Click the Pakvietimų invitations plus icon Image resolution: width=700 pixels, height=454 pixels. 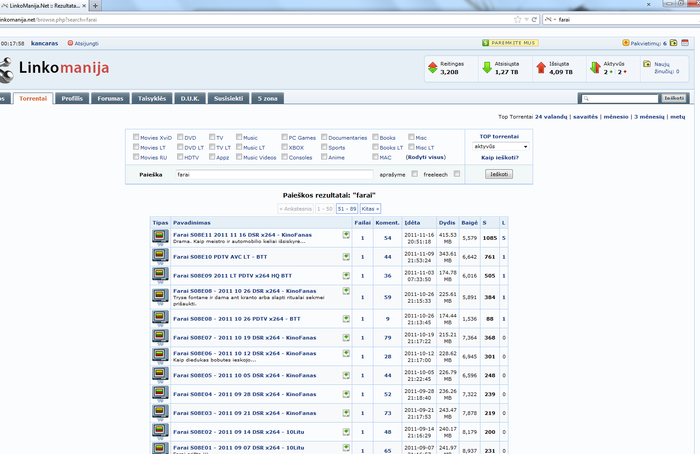[625, 43]
